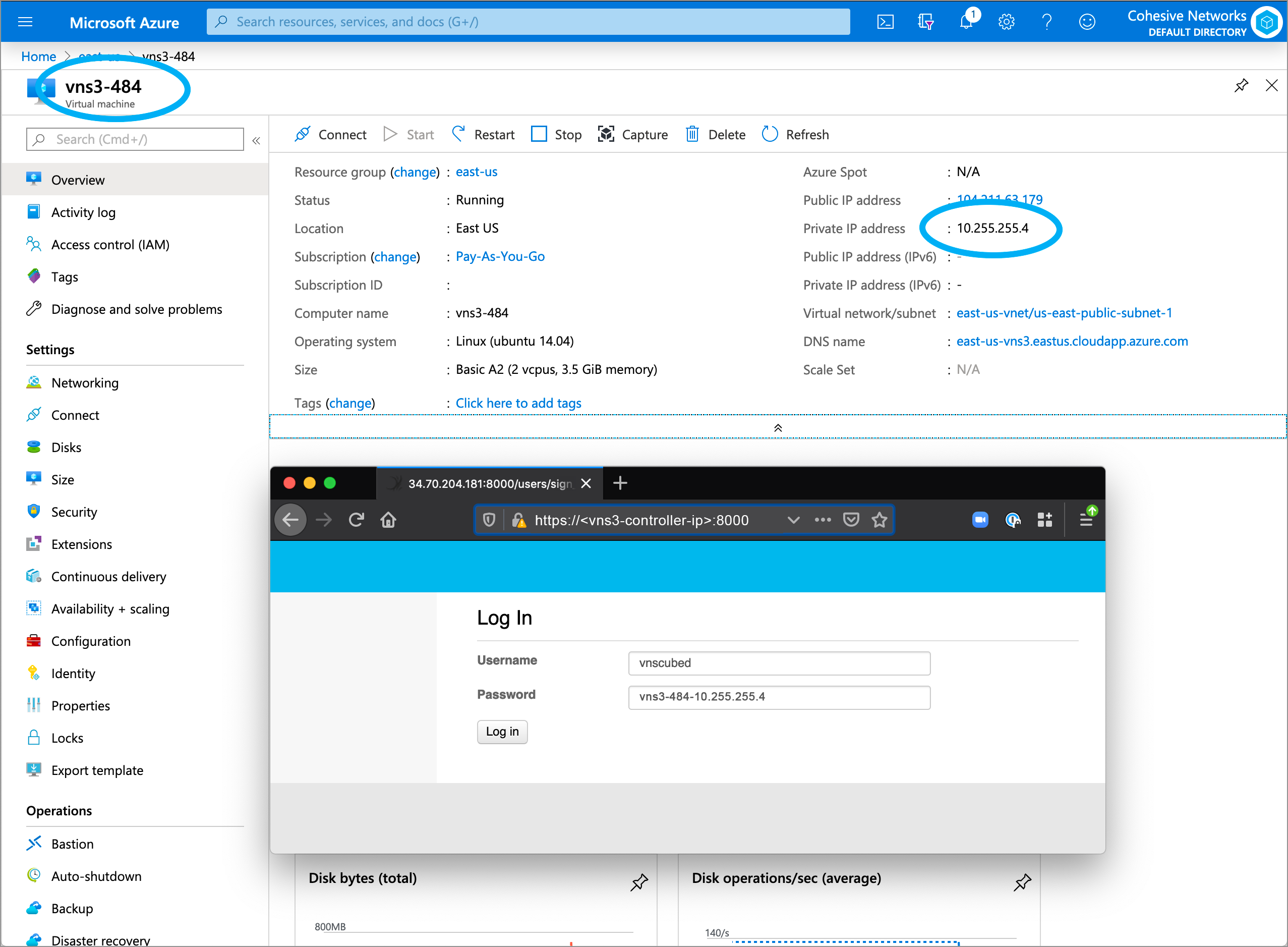Screen dimensions: 1288x947
Task: Delete the virtual machine
Action: (715, 134)
